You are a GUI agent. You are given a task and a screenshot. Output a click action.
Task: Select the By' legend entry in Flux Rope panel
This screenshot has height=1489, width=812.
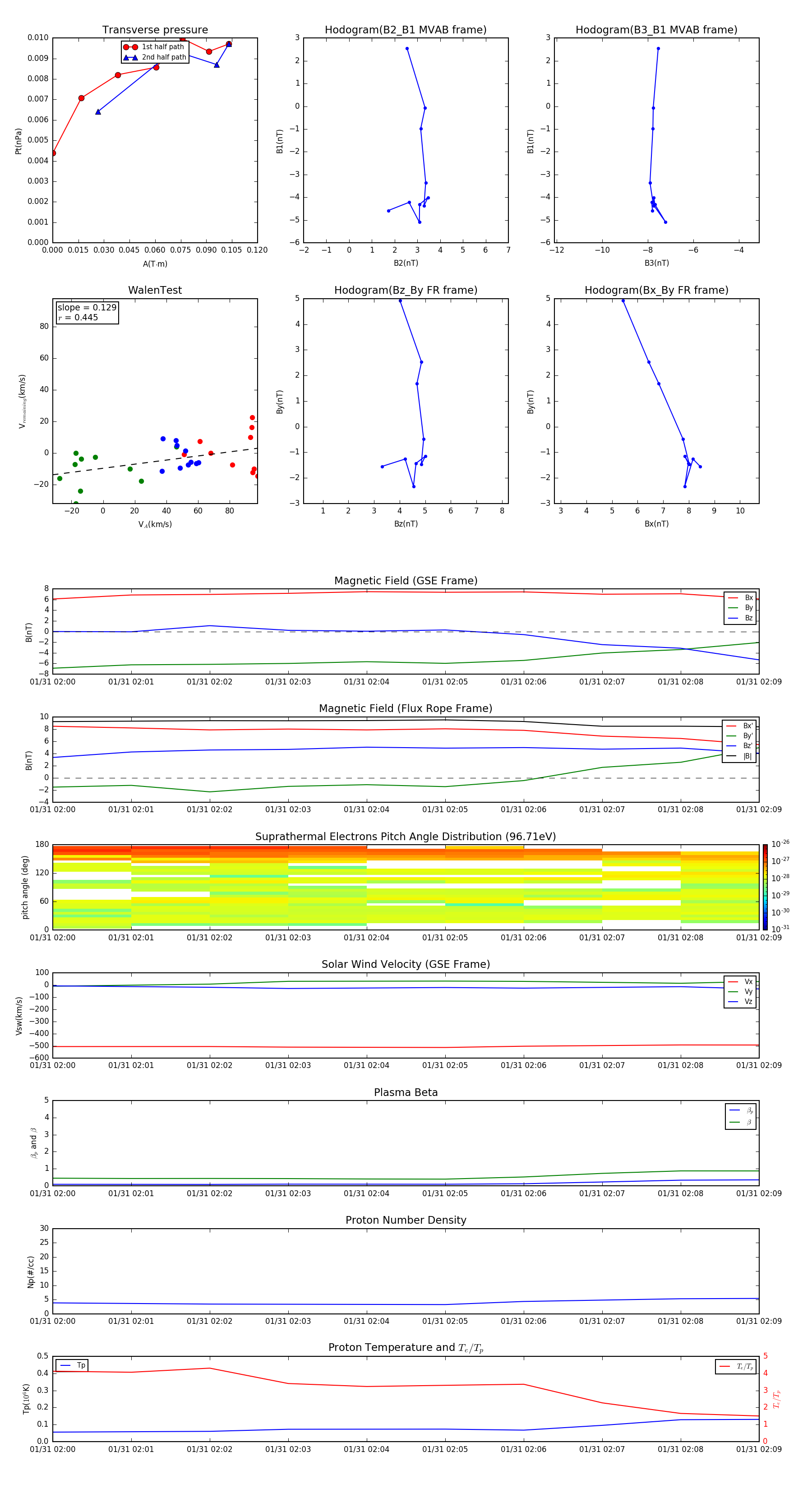739,736
